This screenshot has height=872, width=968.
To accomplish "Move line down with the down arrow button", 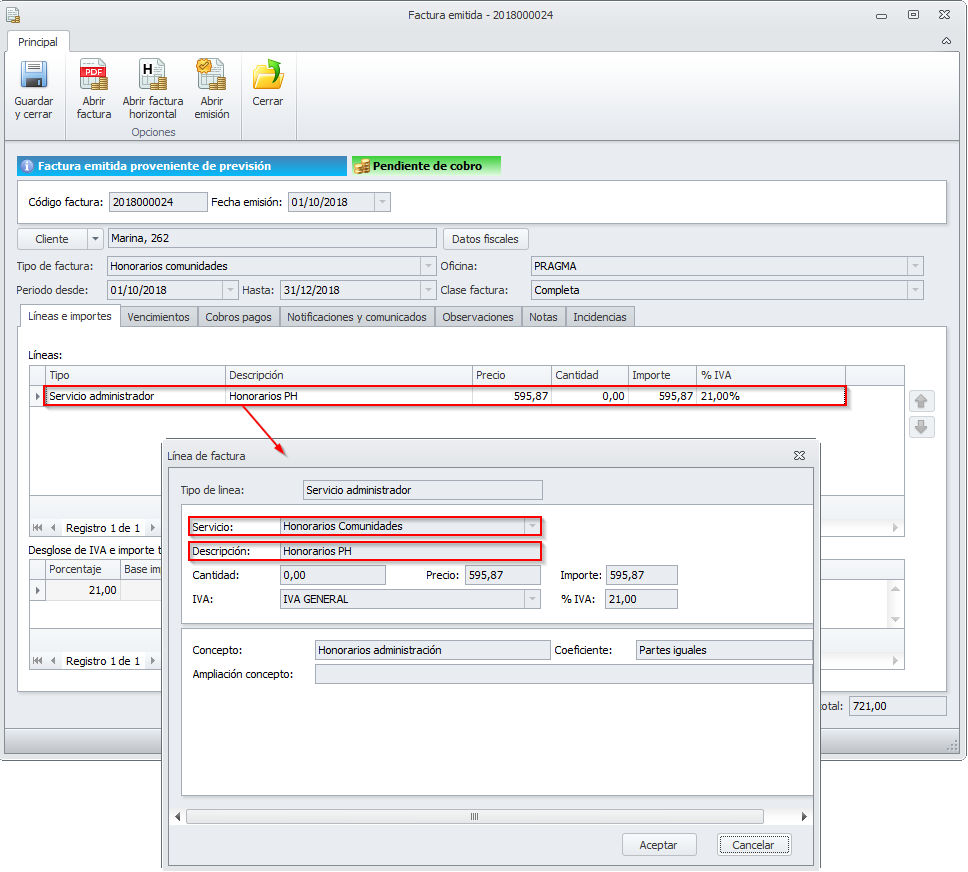I will [x=921, y=427].
